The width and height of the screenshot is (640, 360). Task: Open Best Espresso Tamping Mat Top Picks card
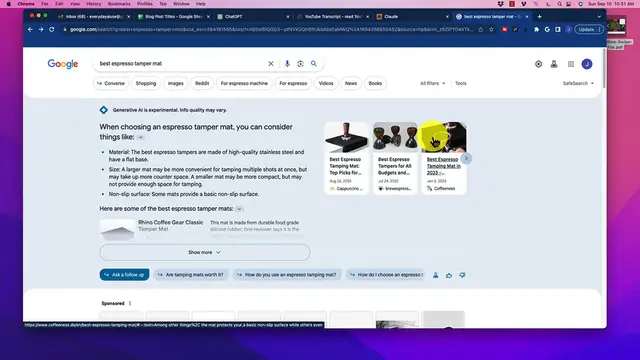(x=346, y=158)
